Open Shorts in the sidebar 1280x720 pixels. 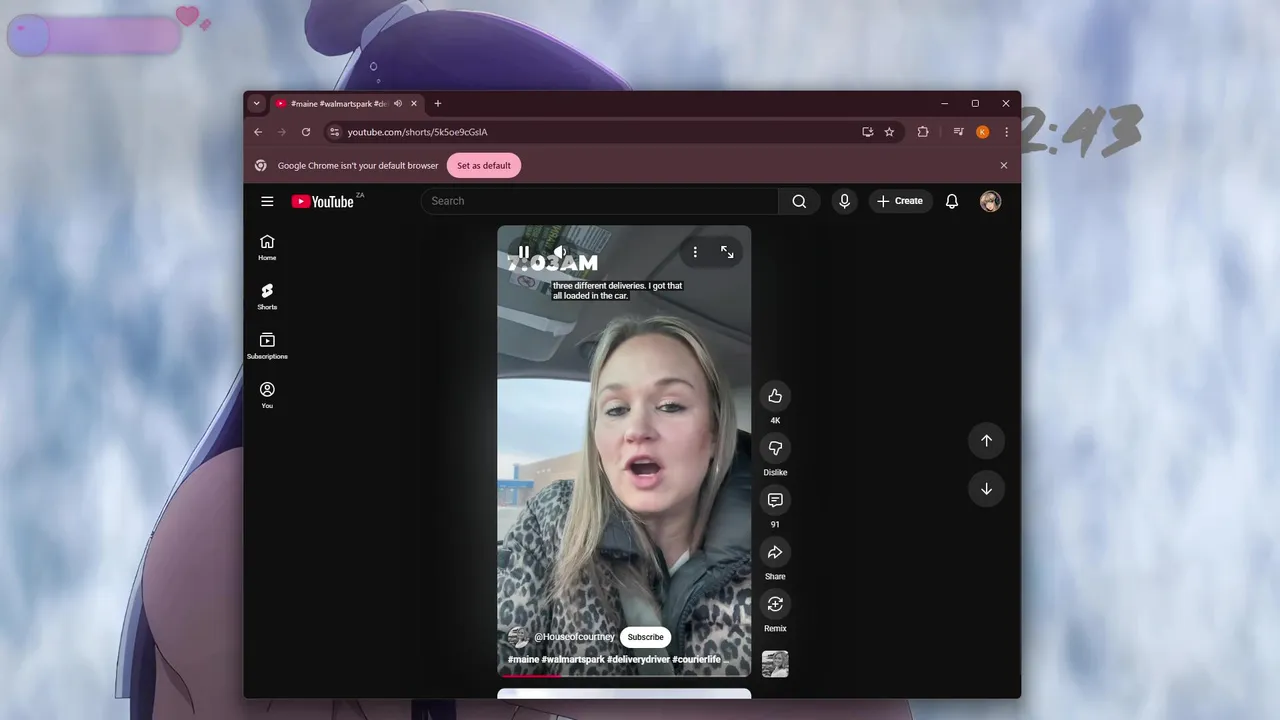click(267, 296)
